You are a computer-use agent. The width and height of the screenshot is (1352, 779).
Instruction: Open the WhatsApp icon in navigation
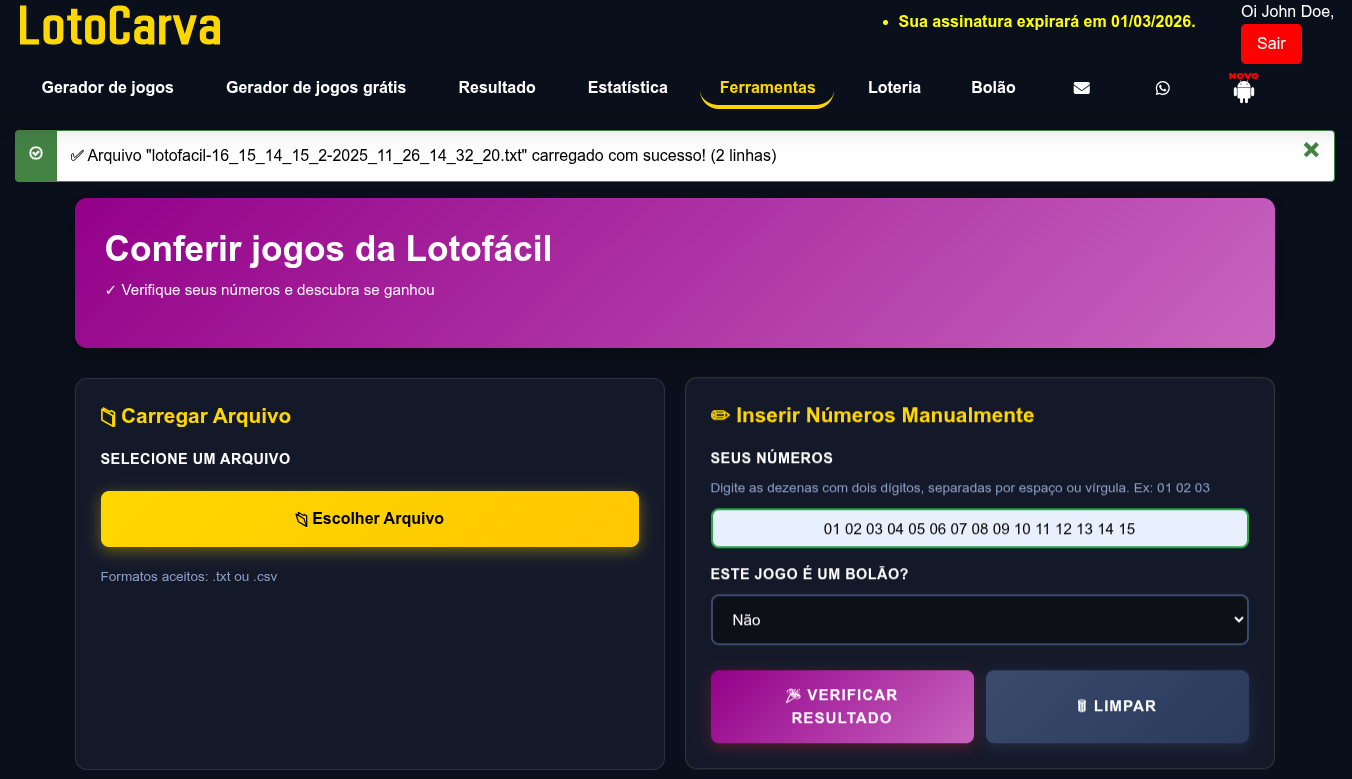click(x=1162, y=88)
